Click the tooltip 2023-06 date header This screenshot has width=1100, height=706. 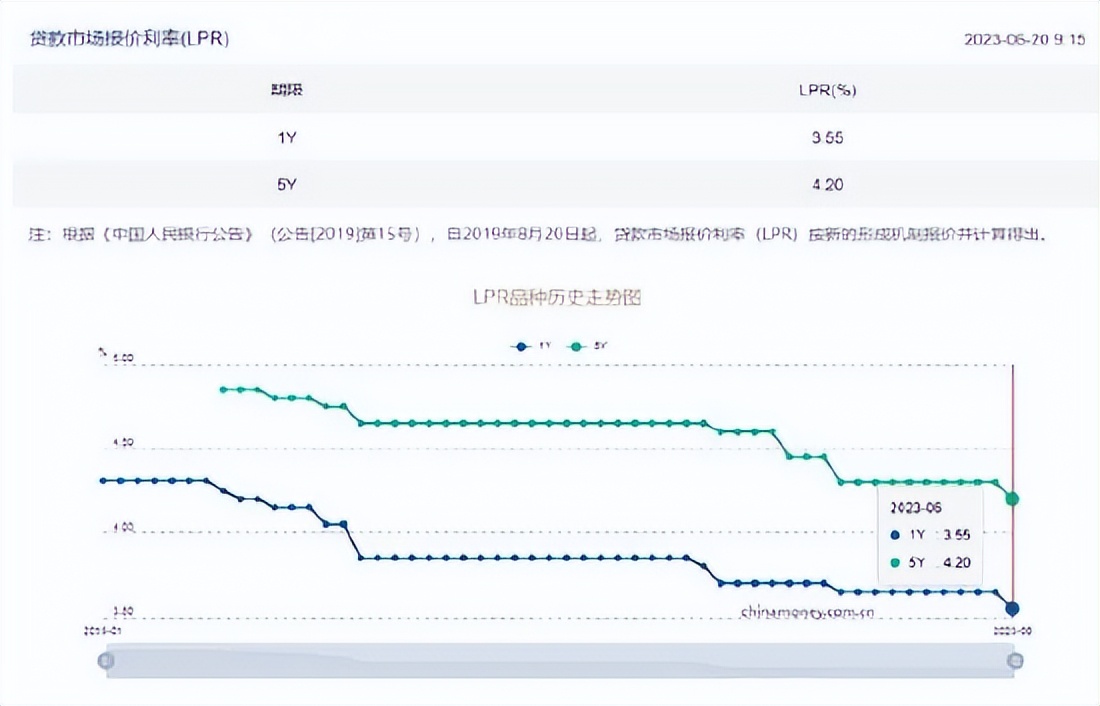[x=915, y=507]
